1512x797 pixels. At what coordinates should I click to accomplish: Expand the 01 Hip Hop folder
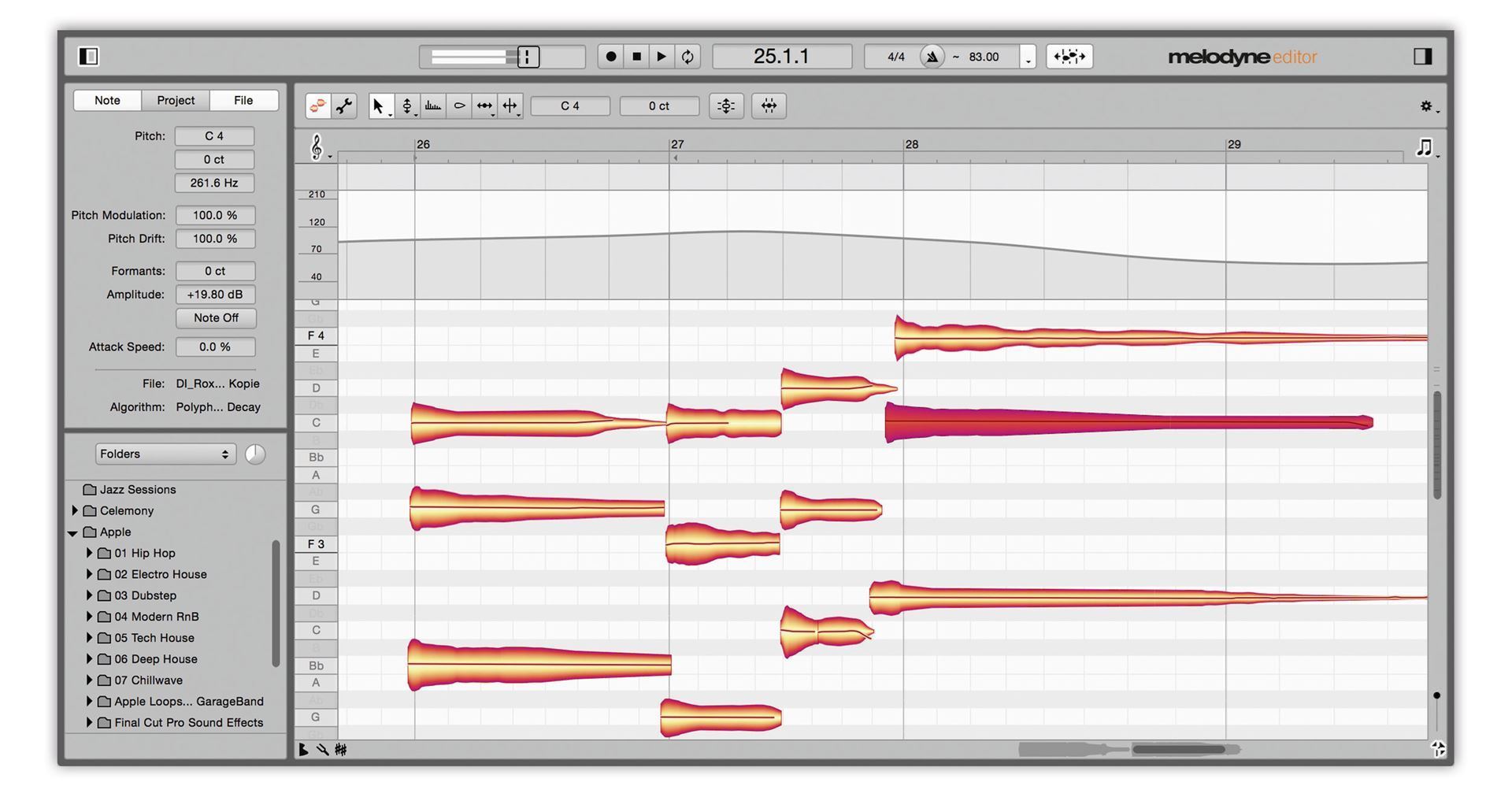[x=89, y=553]
